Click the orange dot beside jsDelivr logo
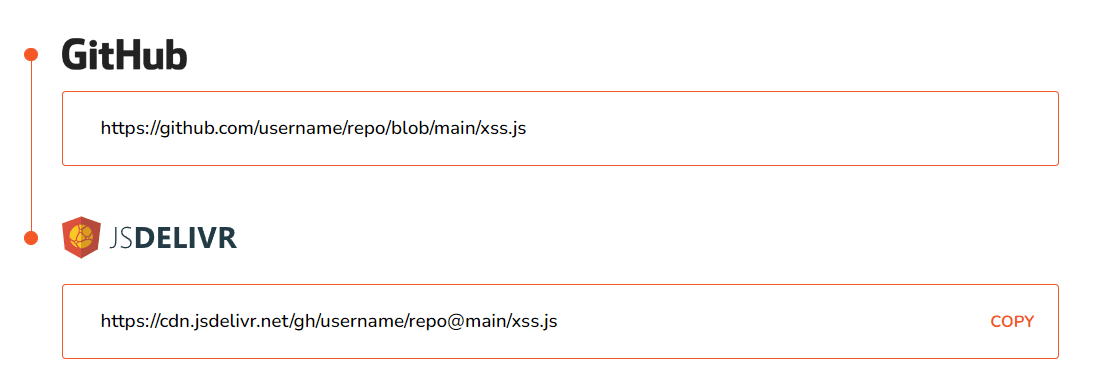 click(x=30, y=238)
